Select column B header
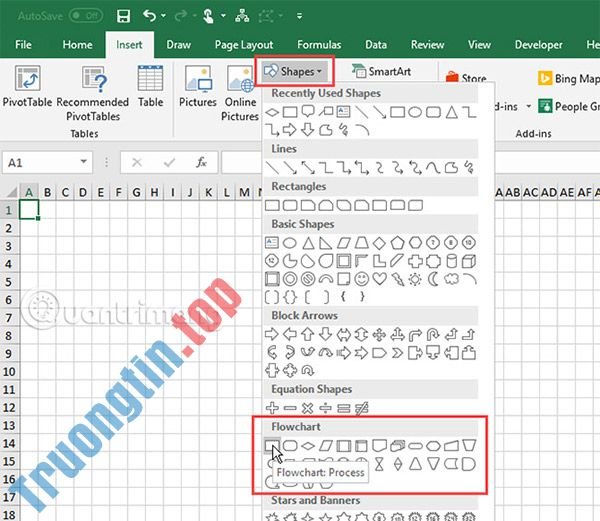This screenshot has width=600, height=521. 47,192
